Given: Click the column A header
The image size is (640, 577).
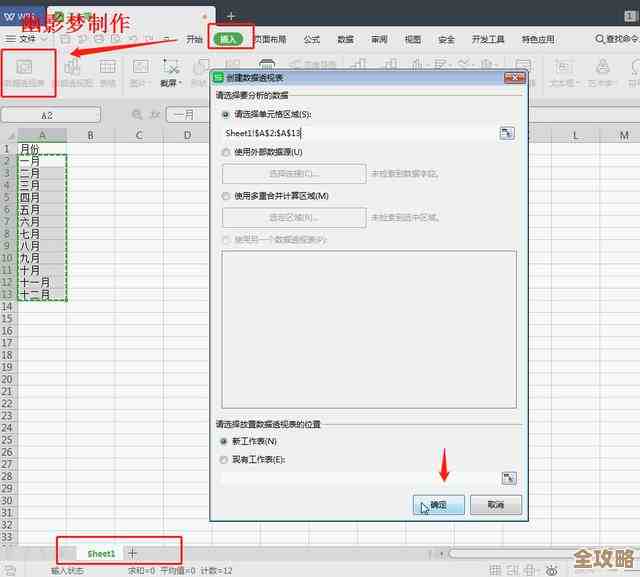Looking at the screenshot, I should tap(42, 135).
